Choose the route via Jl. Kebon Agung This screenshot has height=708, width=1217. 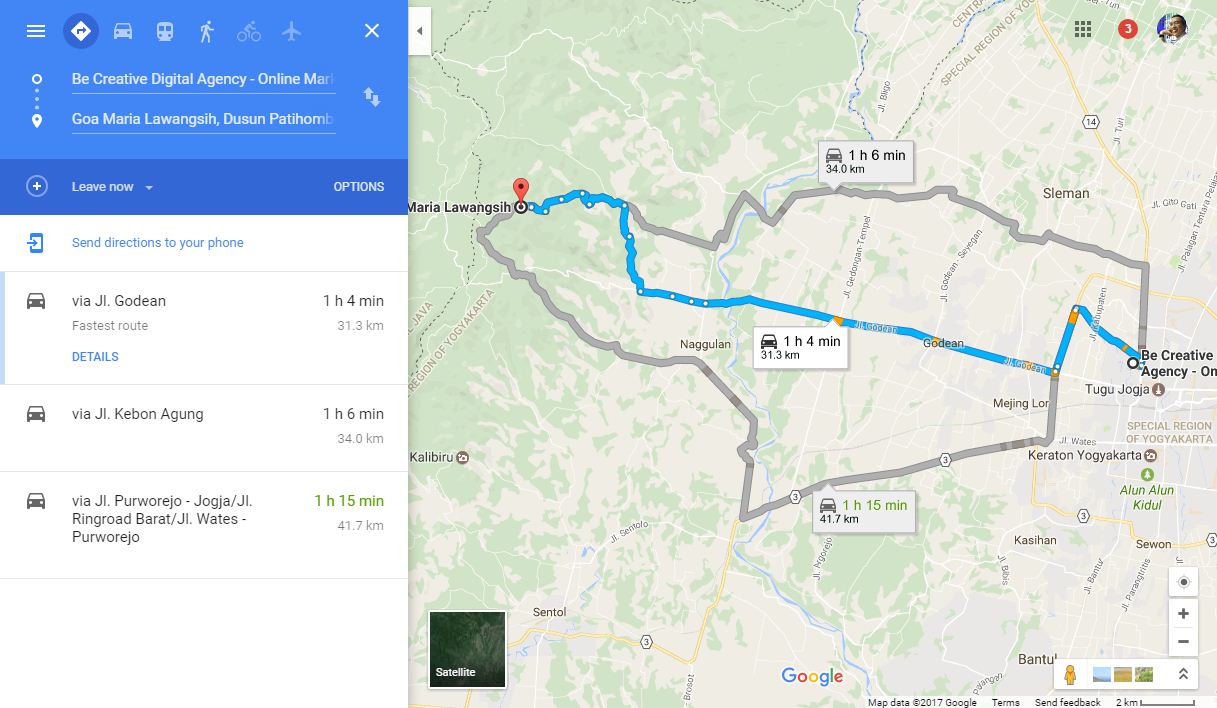tap(204, 427)
